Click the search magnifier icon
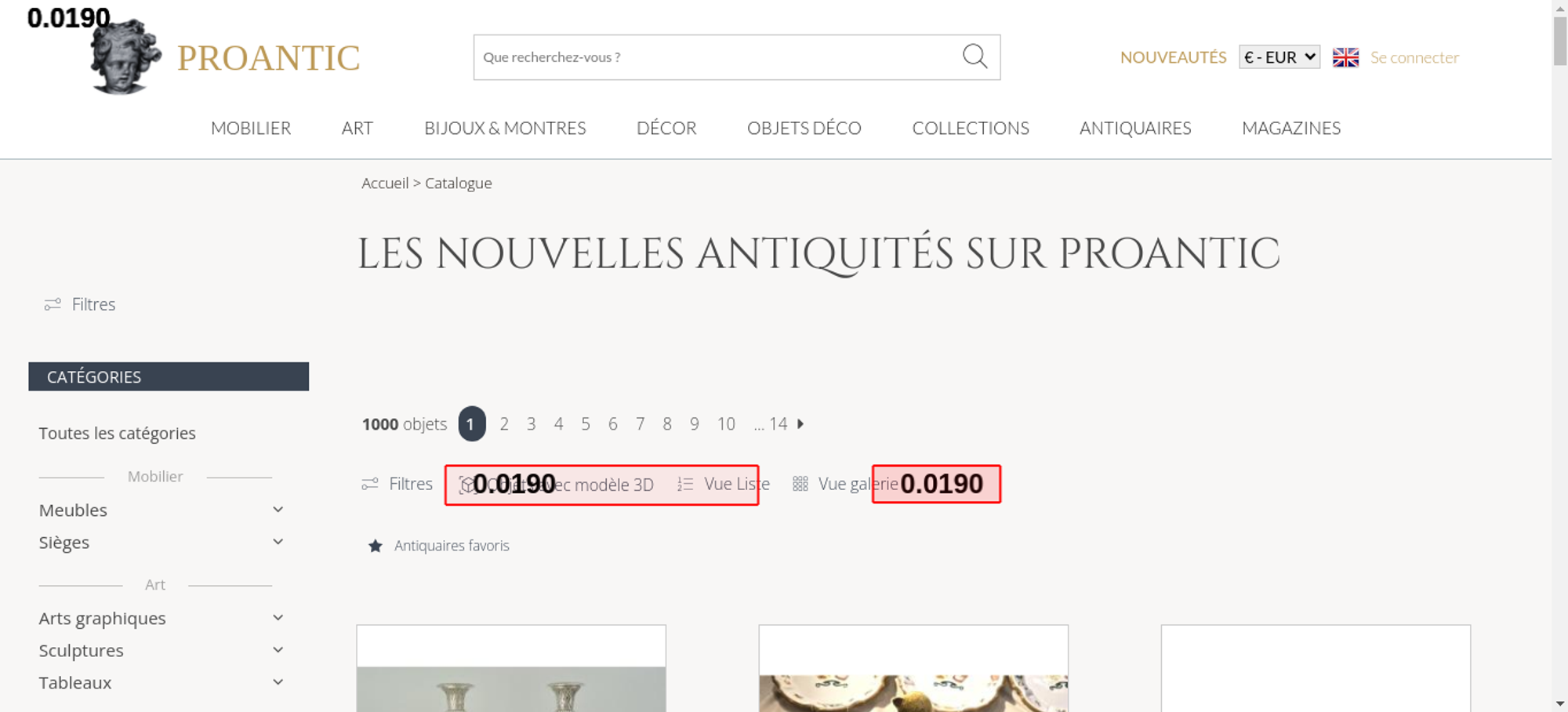This screenshot has height=712, width=1568. point(975,56)
